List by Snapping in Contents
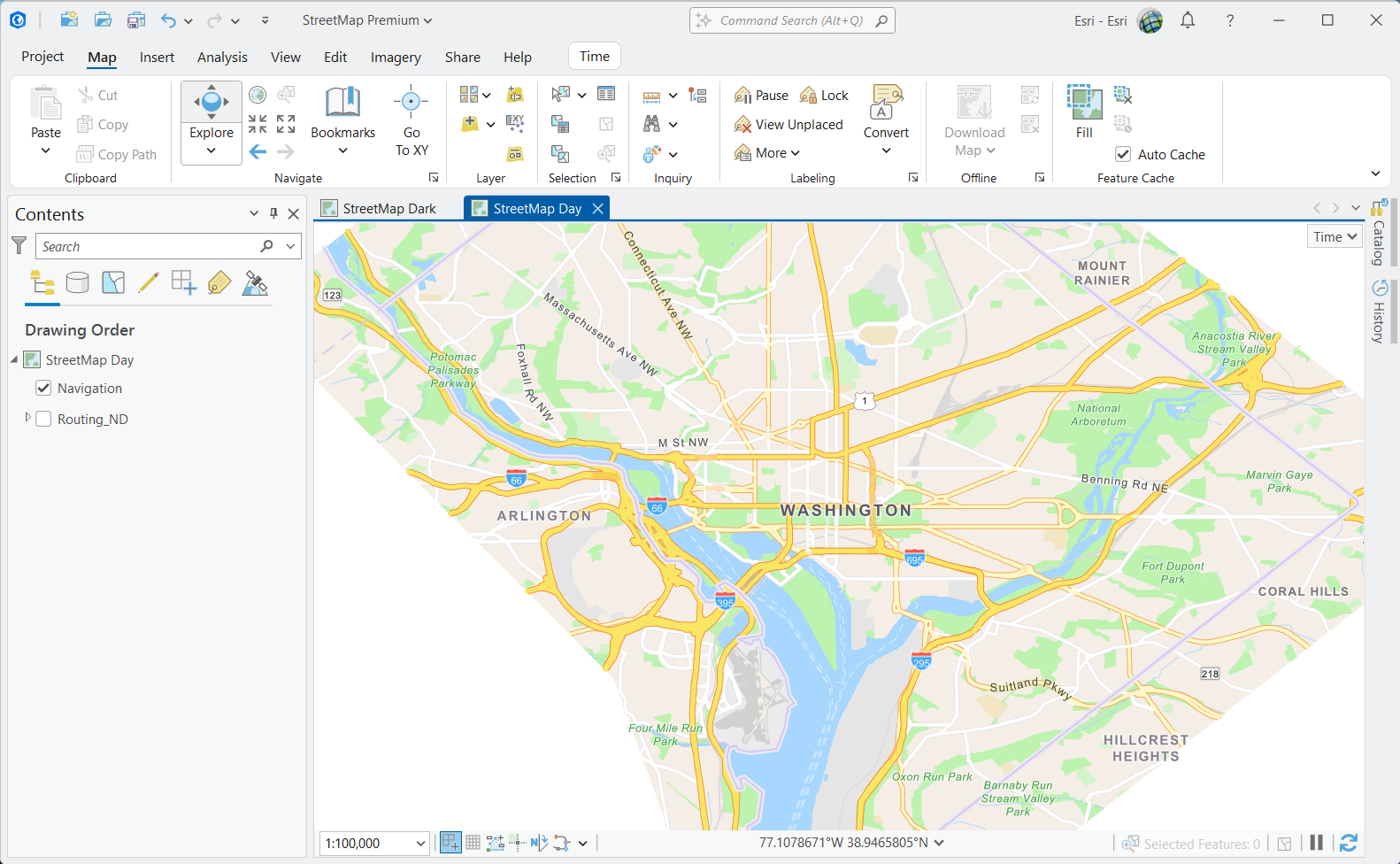1400x864 pixels. click(x=184, y=283)
